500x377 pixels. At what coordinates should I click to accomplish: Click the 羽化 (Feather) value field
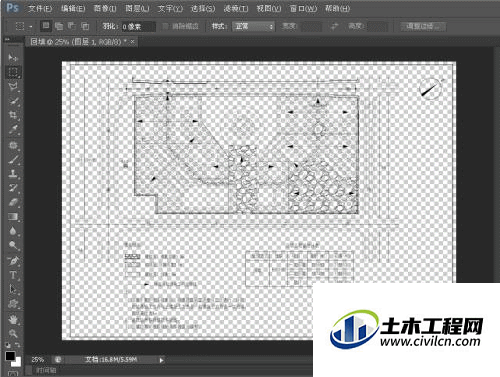(x=138, y=26)
